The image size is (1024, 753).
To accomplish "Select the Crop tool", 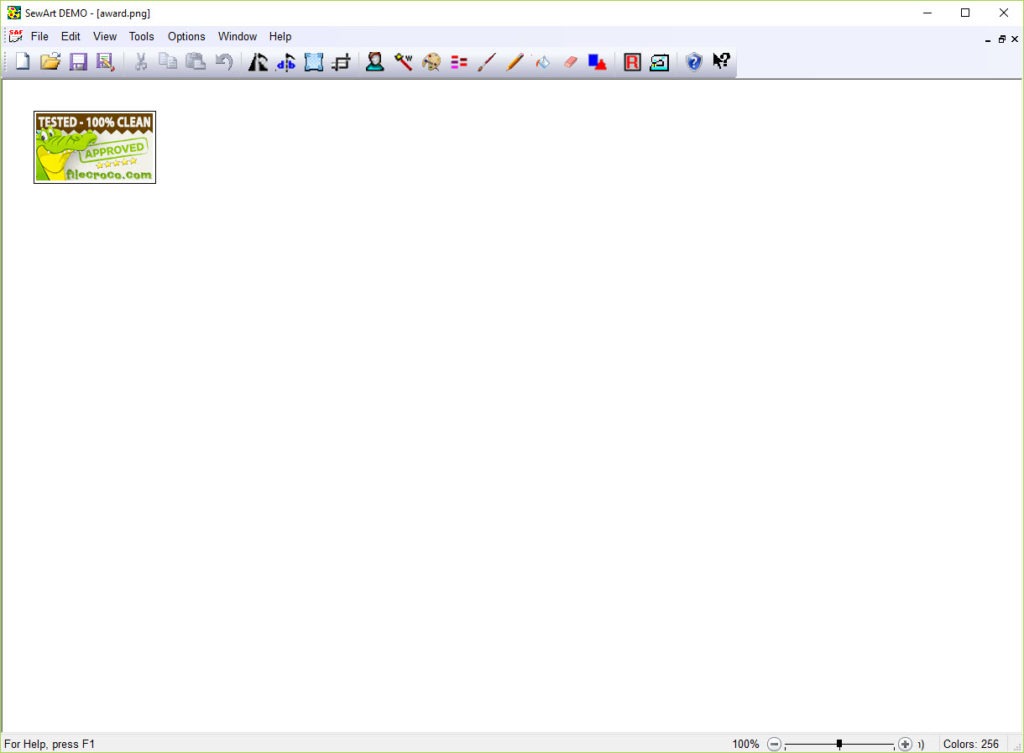I will pos(342,62).
